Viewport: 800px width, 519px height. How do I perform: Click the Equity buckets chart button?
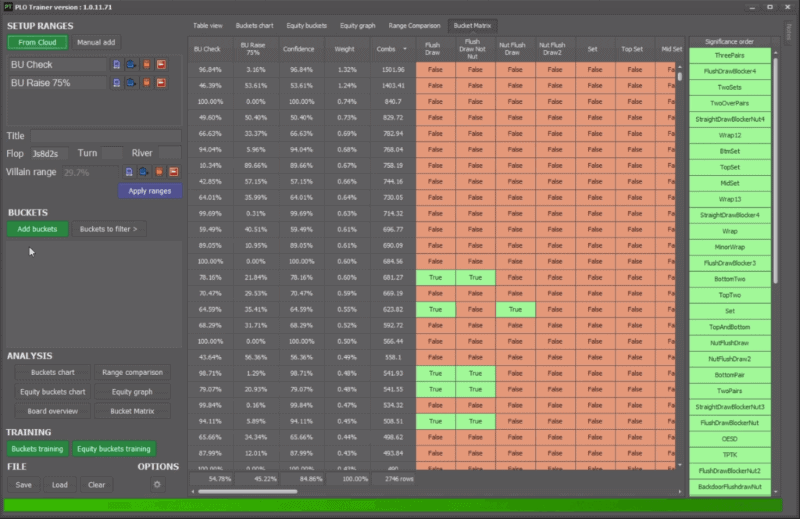(53, 391)
